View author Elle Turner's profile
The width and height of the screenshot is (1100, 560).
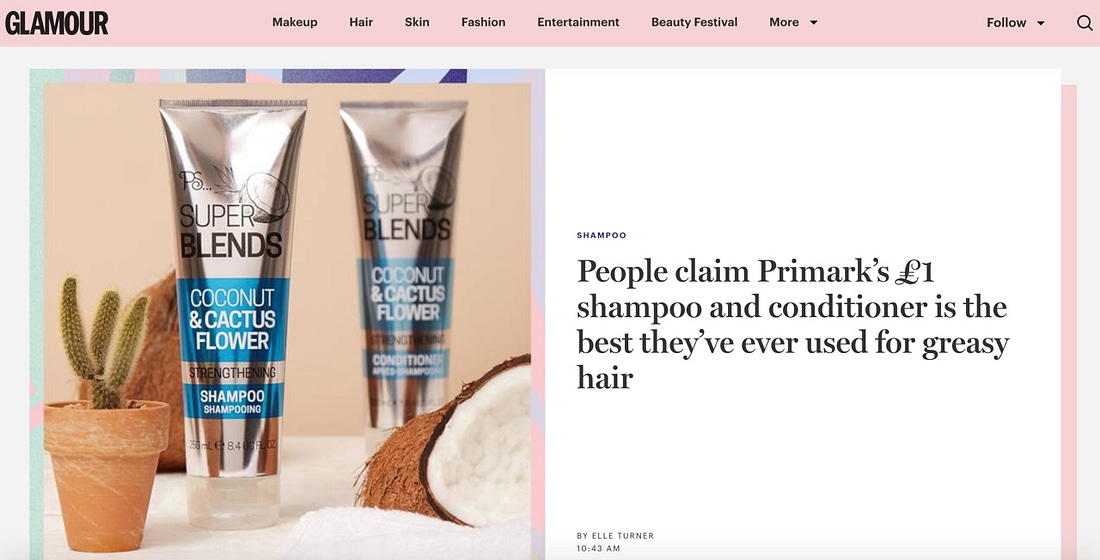[x=615, y=535]
